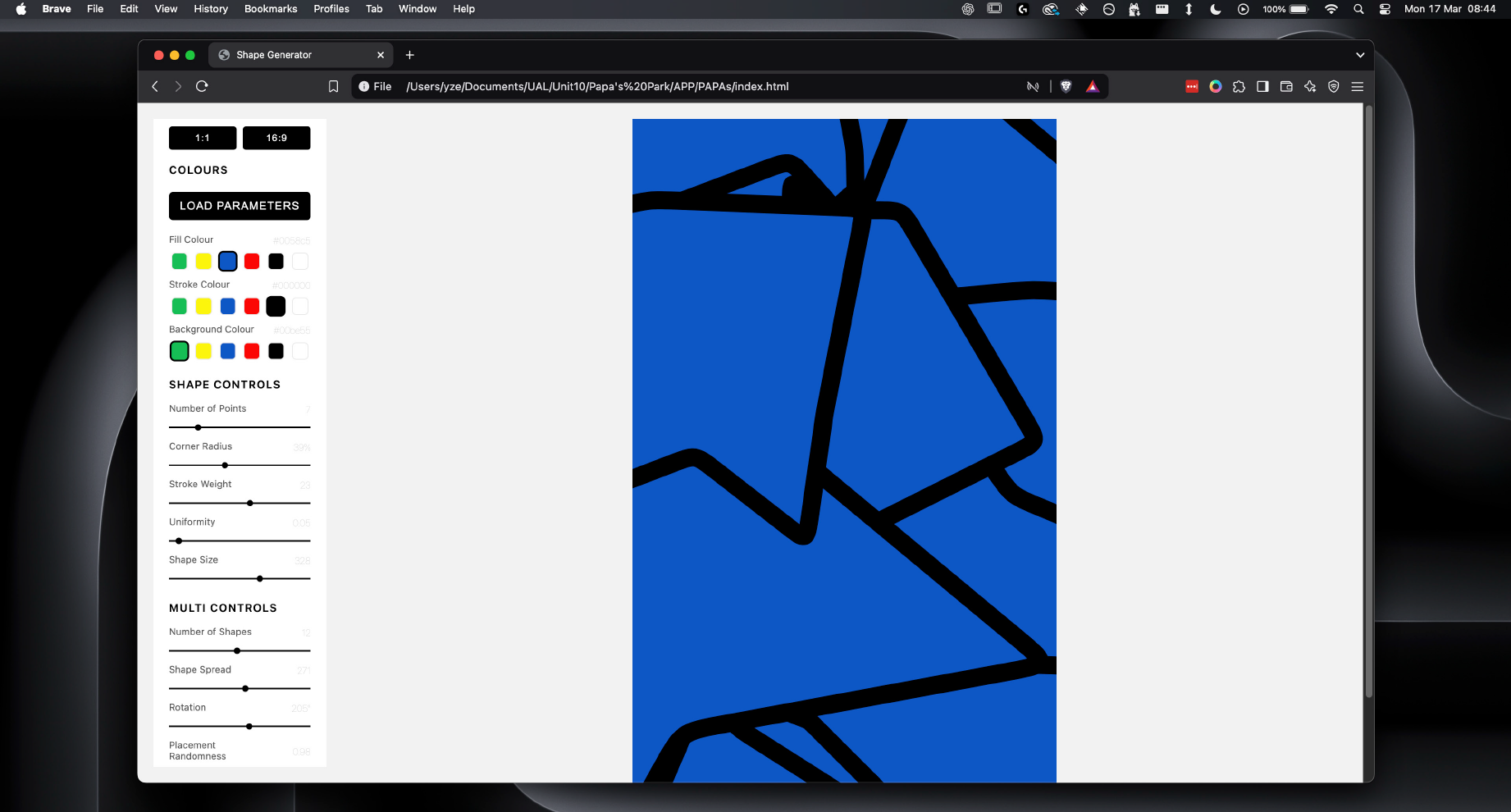Go back with browser back arrow
Viewport: 1511px width, 812px height.
tap(155, 86)
